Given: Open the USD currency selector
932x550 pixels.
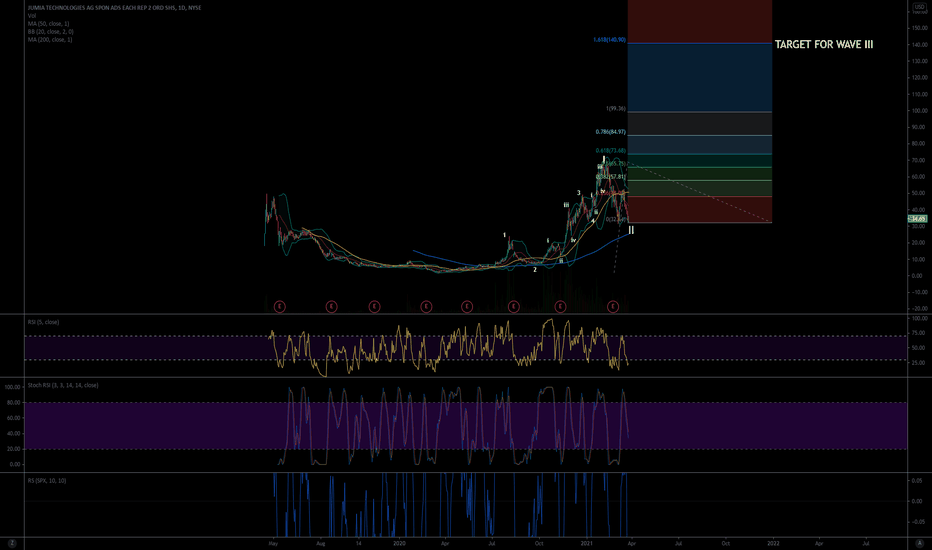Looking at the screenshot, I should pos(920,7).
